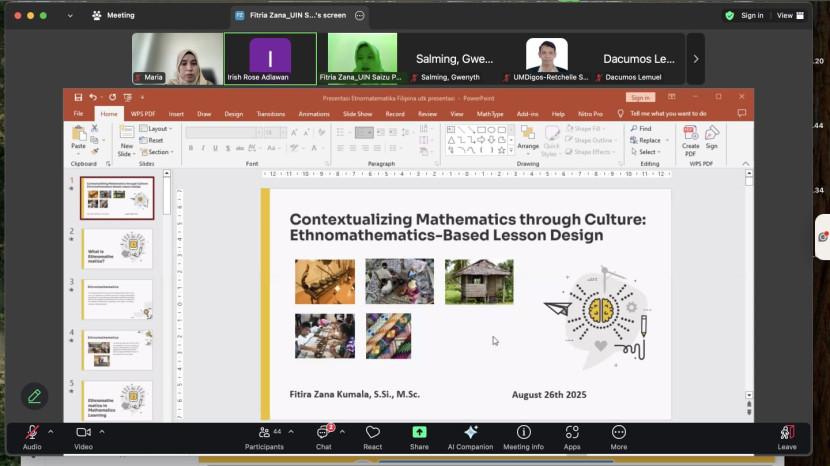Open shared screen options ellipsis button
Screen dimensions: 830x466
[x=360, y=16]
